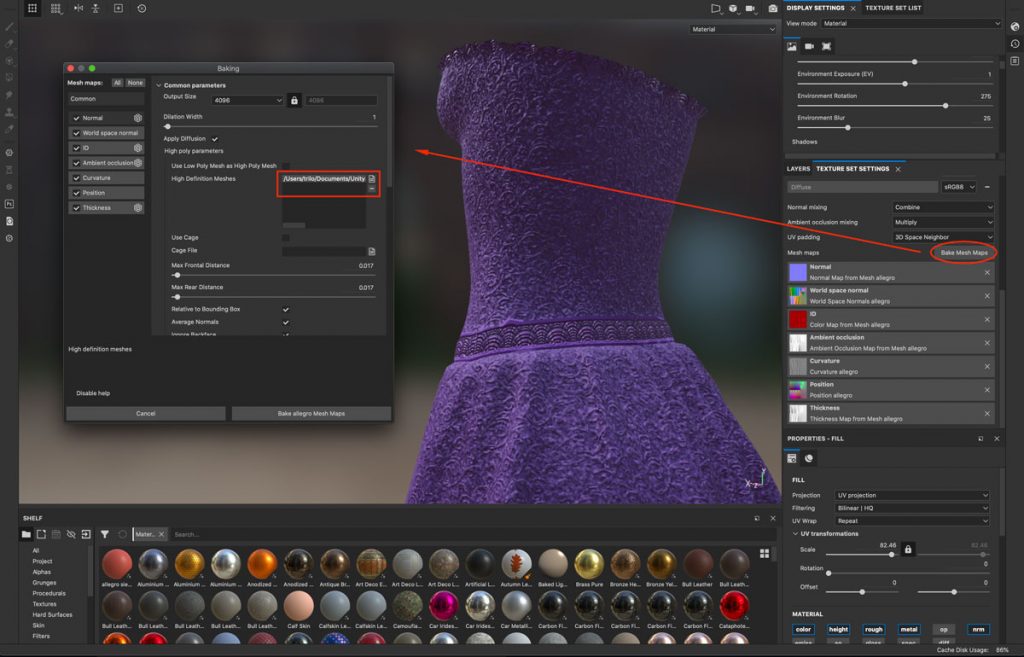Open the View mode Material dropdown
The height and width of the screenshot is (657, 1024).
point(910,24)
